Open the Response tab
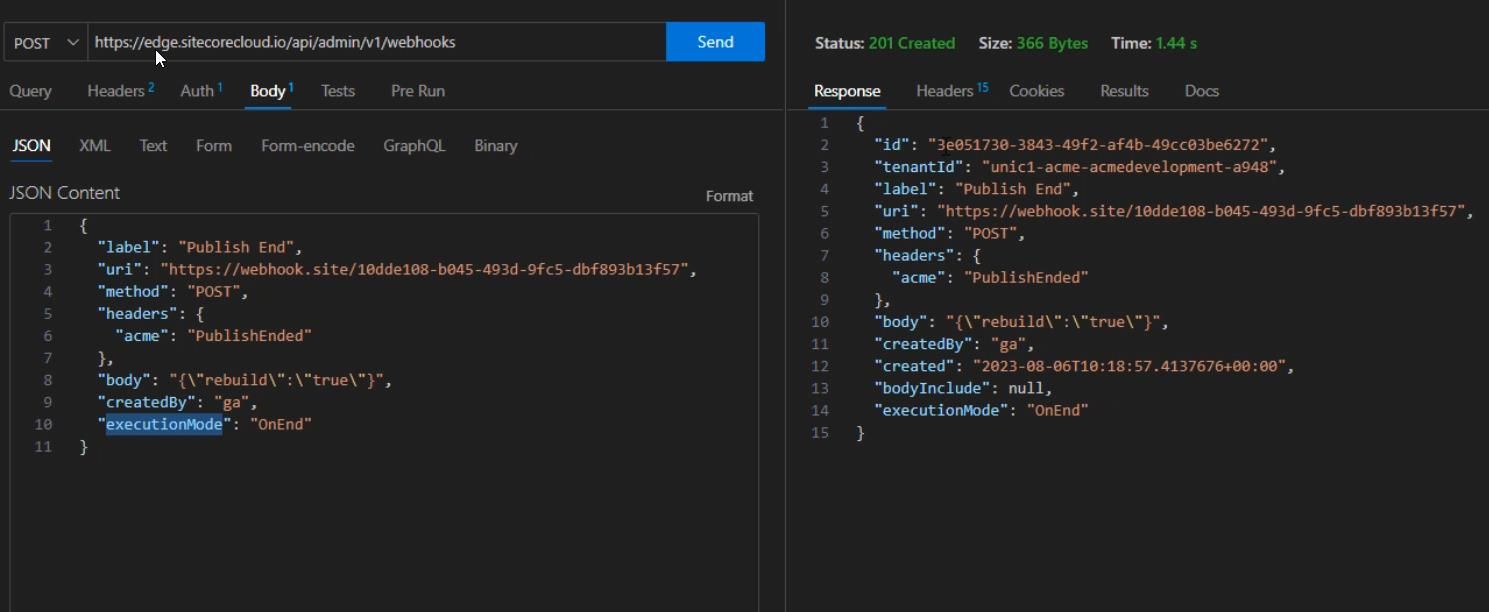 click(x=847, y=91)
